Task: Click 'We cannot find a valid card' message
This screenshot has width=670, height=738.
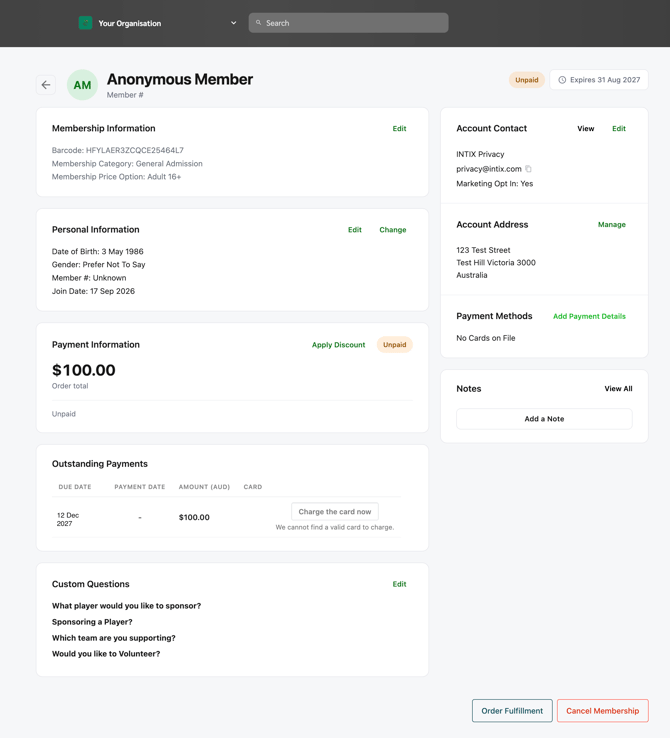Action: point(335,527)
